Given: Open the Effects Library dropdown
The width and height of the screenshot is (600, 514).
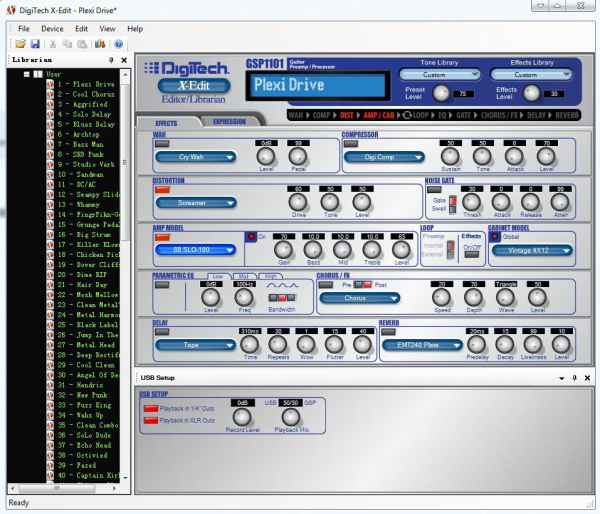Looking at the screenshot, I should pyautogui.click(x=531, y=75).
